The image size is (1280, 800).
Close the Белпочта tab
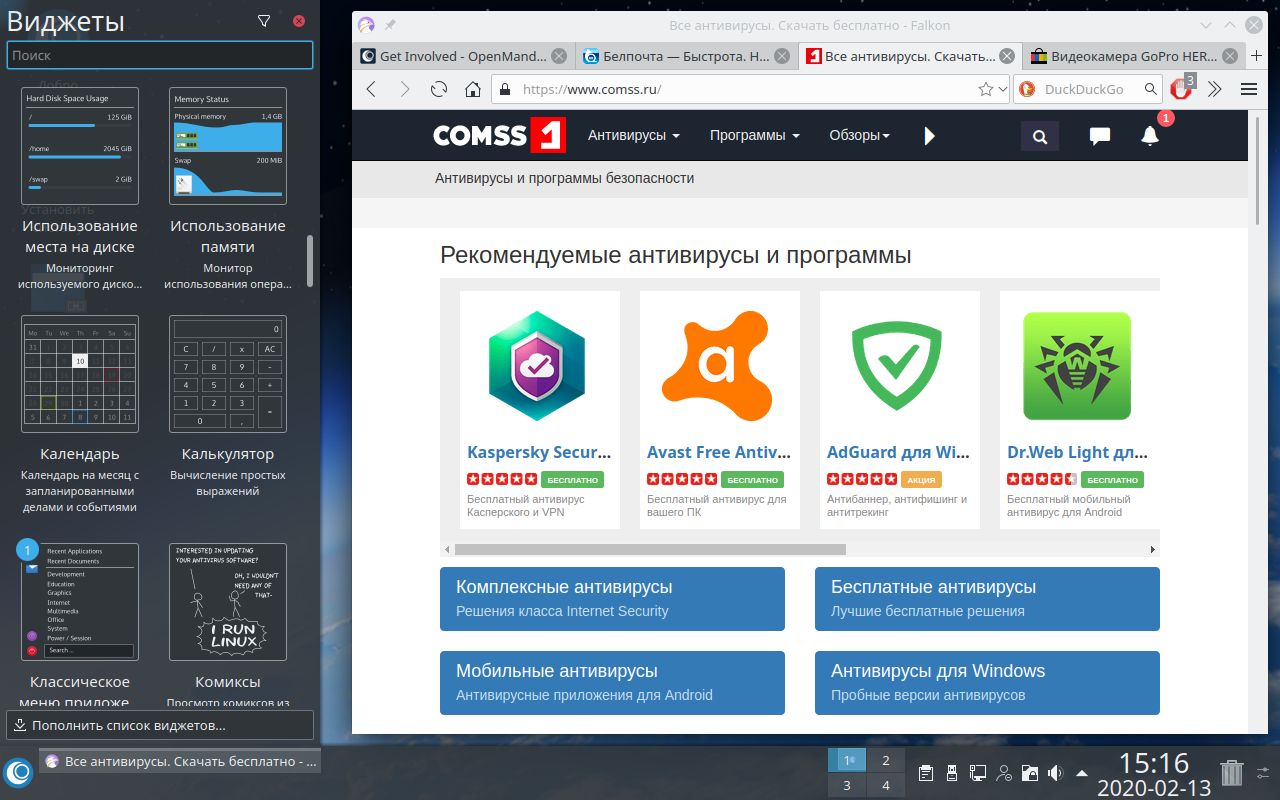pos(781,57)
